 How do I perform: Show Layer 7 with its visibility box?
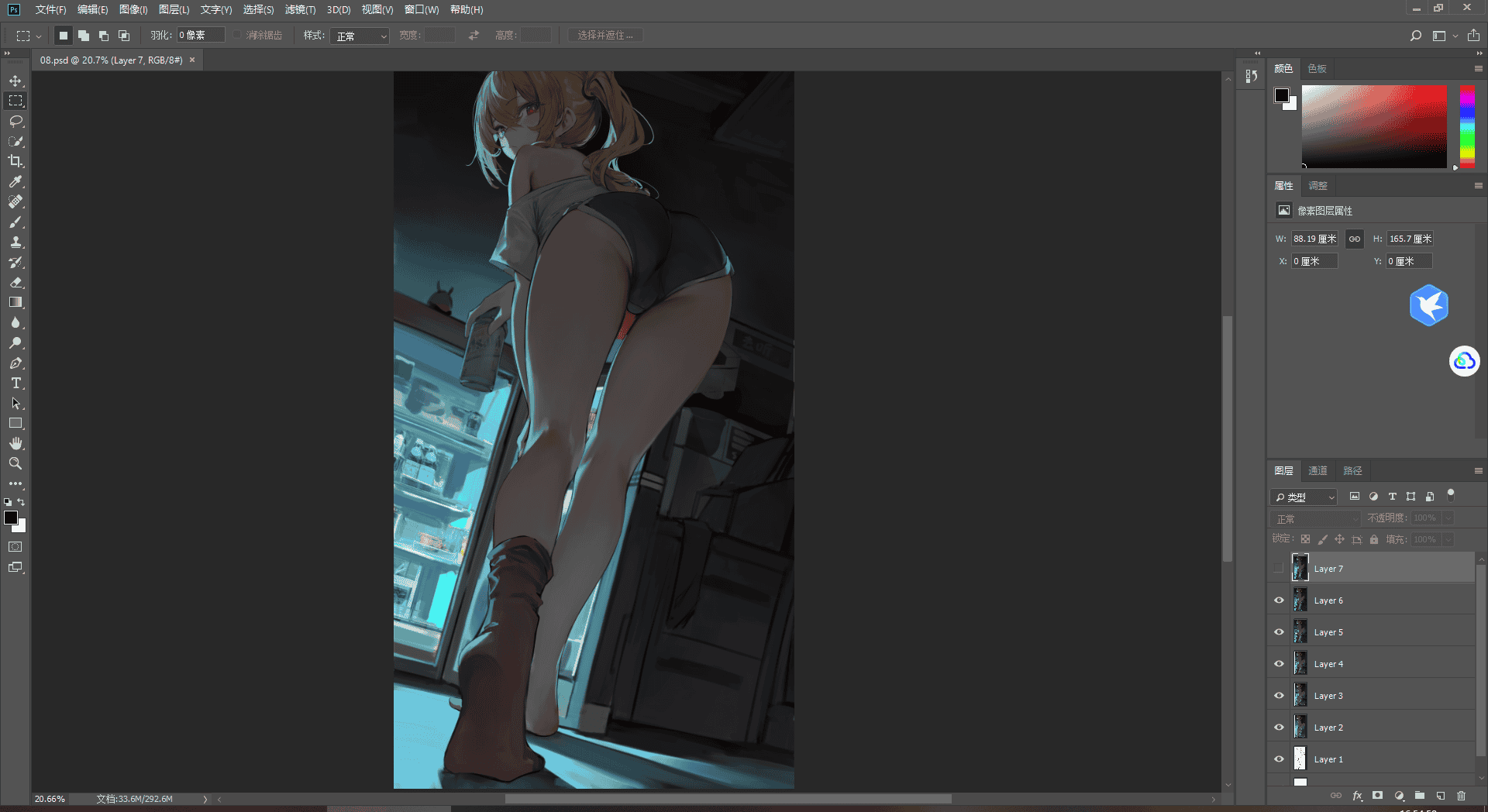[1279, 569]
